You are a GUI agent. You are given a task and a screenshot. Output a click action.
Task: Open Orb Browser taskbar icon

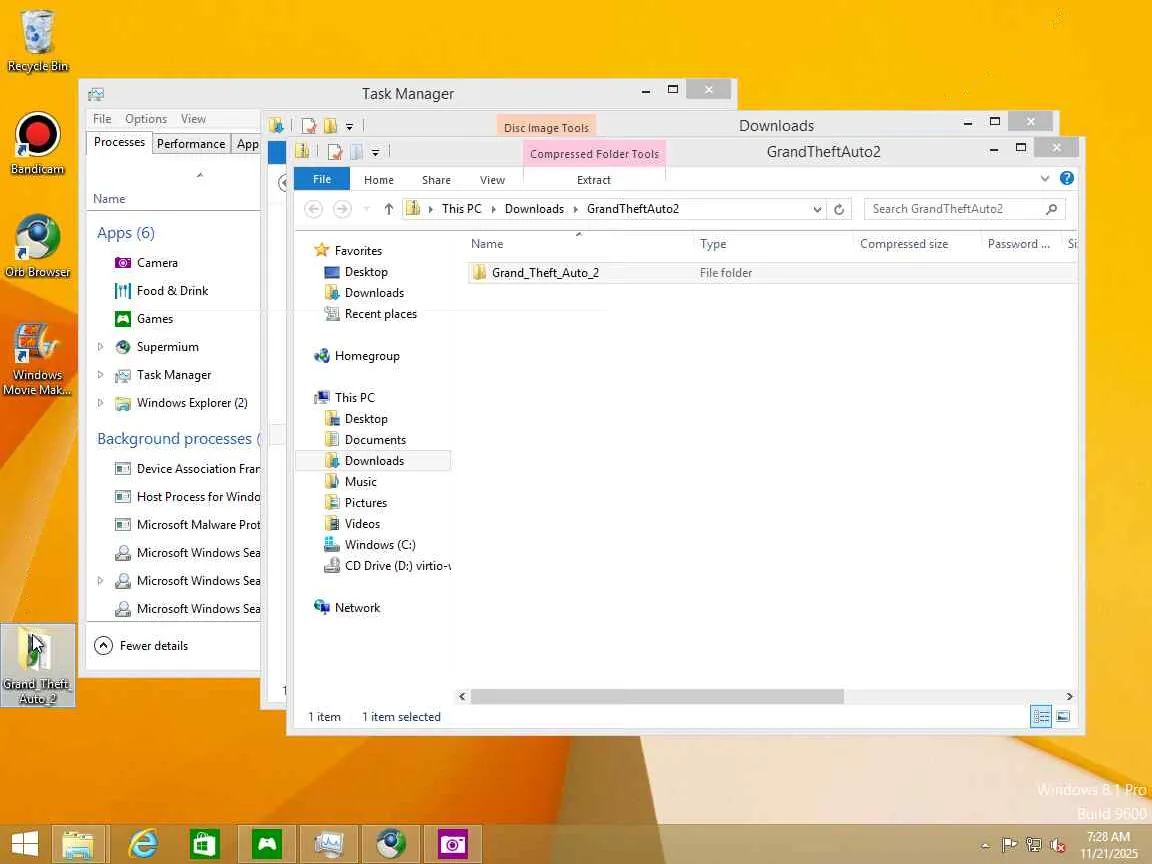(x=391, y=843)
